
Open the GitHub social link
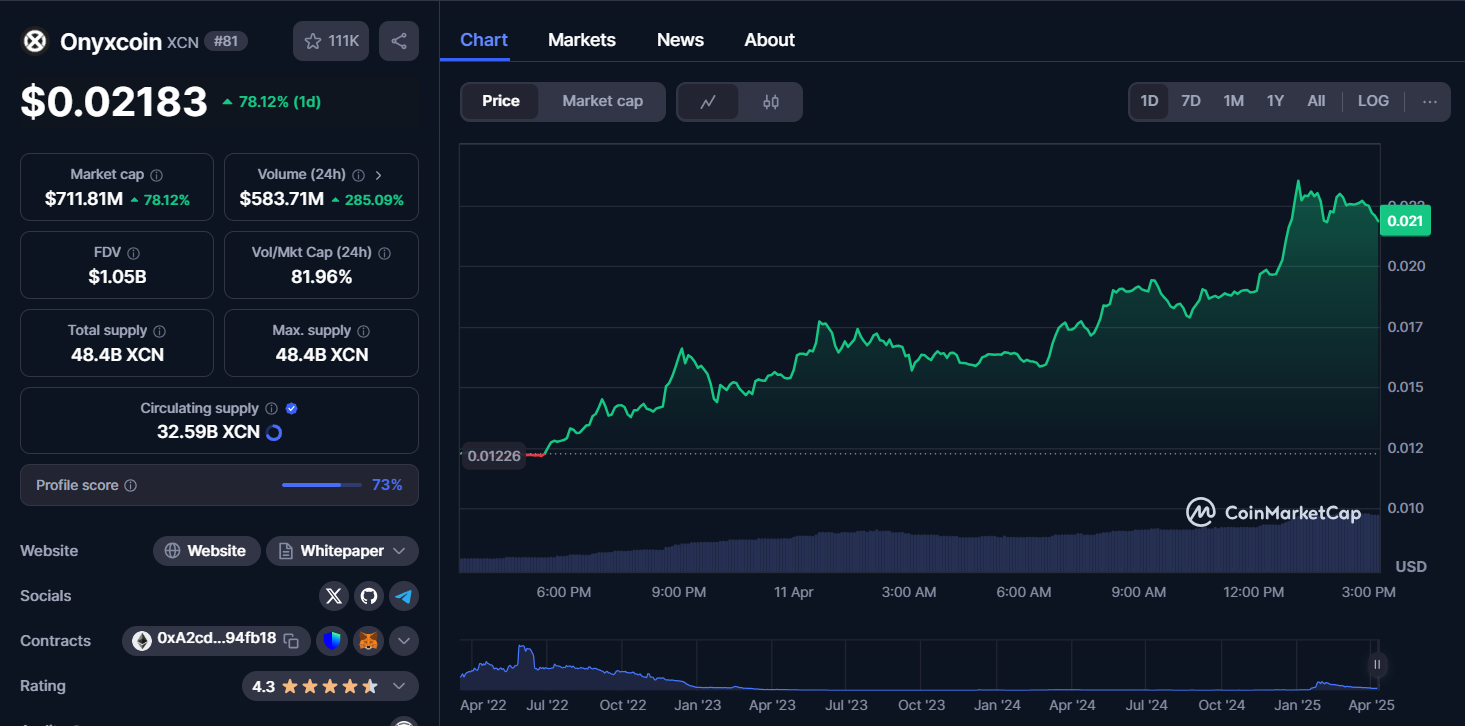(x=369, y=596)
